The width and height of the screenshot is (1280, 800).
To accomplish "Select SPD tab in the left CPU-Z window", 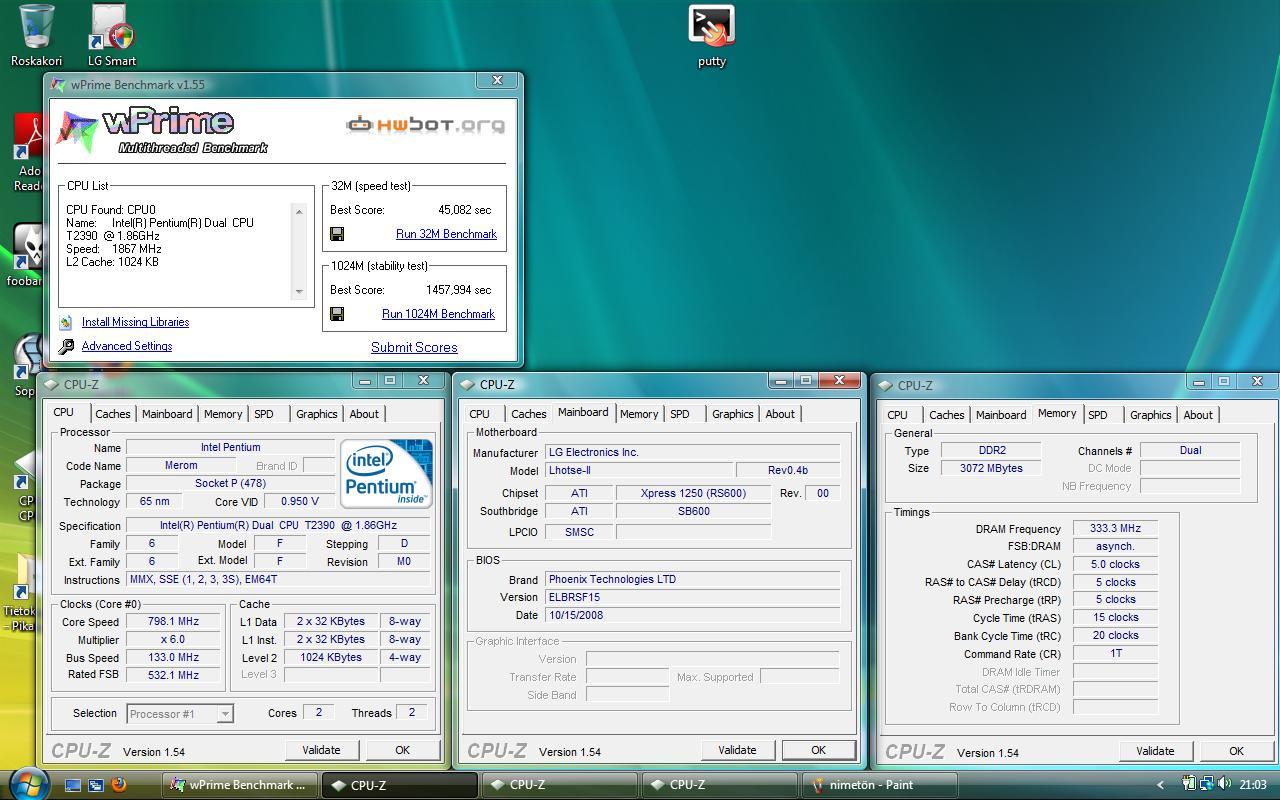I will pyautogui.click(x=263, y=414).
